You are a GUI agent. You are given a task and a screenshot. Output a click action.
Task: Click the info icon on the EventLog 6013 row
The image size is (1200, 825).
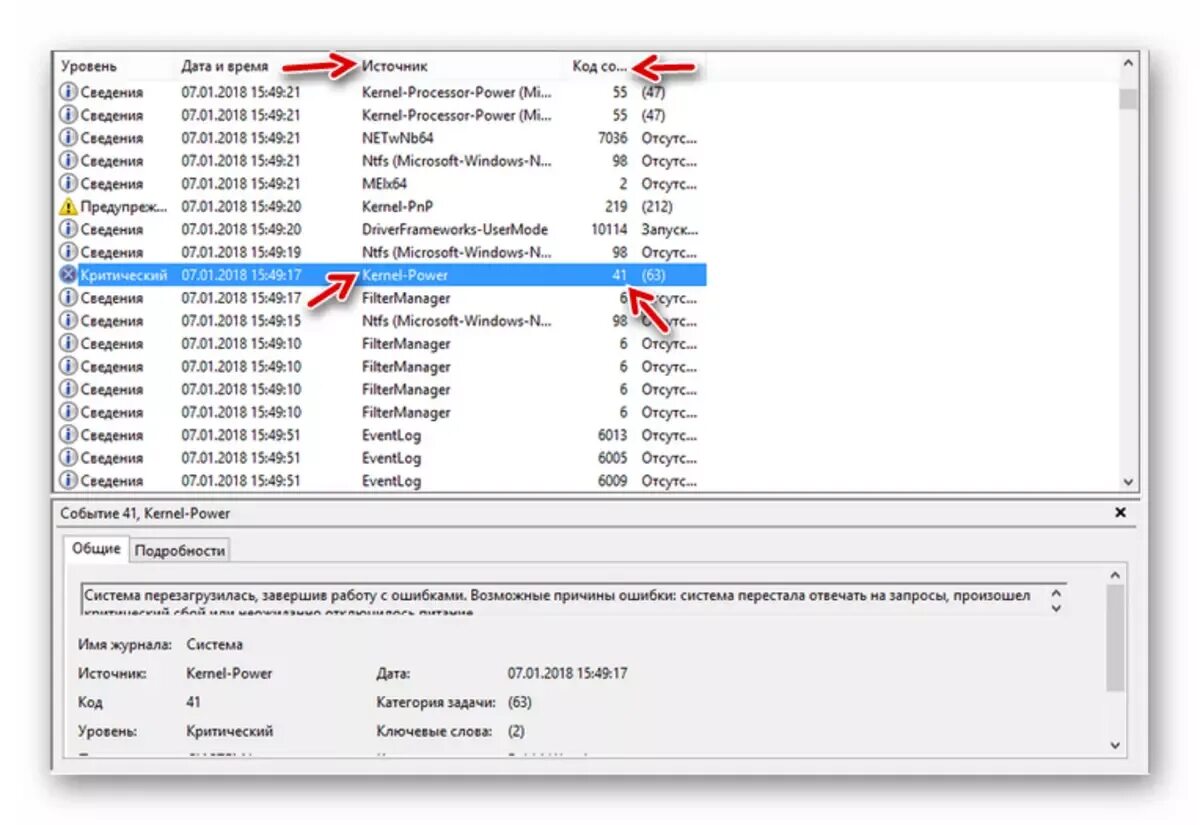68,435
